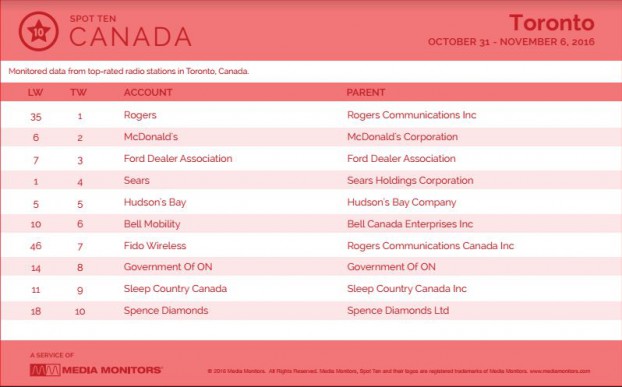Image resolution: width=622 pixels, height=387 pixels.
Task: Click Ford Dealer Association in the account column
Action: click(178, 159)
